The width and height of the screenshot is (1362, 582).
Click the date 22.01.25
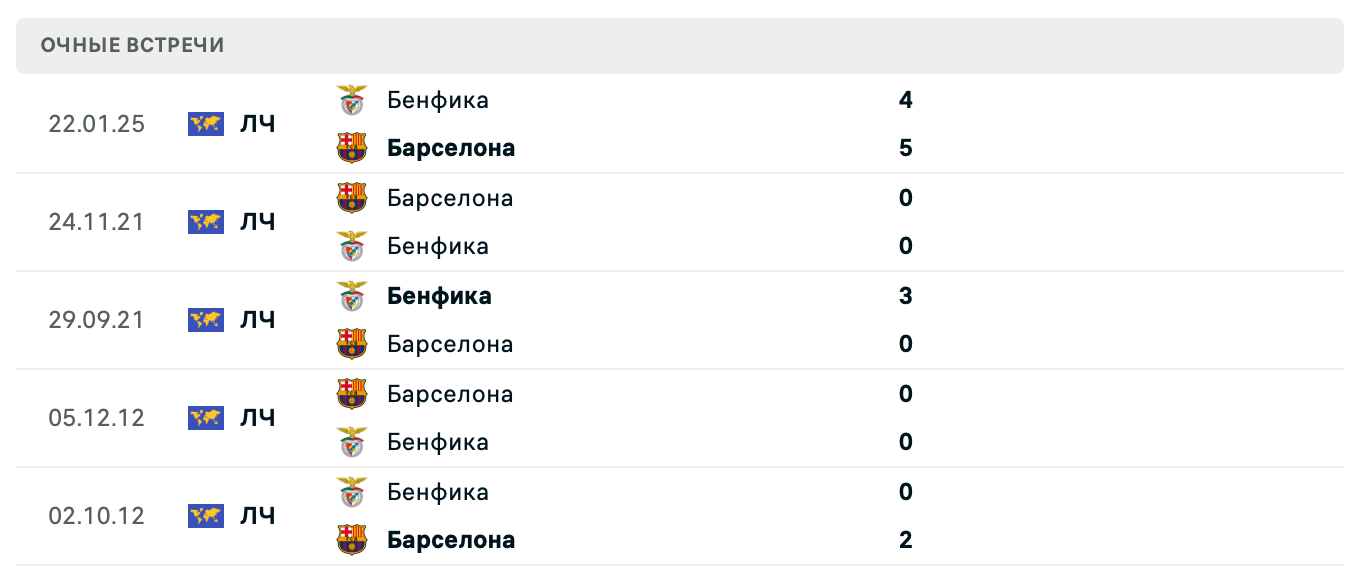pos(97,123)
